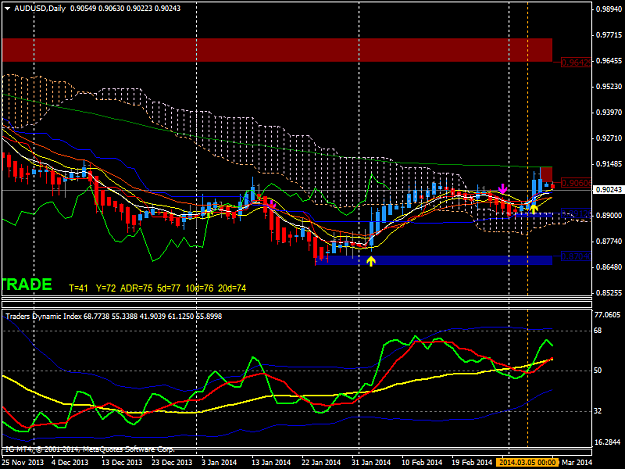Click the 0.98940 price scale value
Screen dimensions: 625x469
pyautogui.click(x=609, y=10)
